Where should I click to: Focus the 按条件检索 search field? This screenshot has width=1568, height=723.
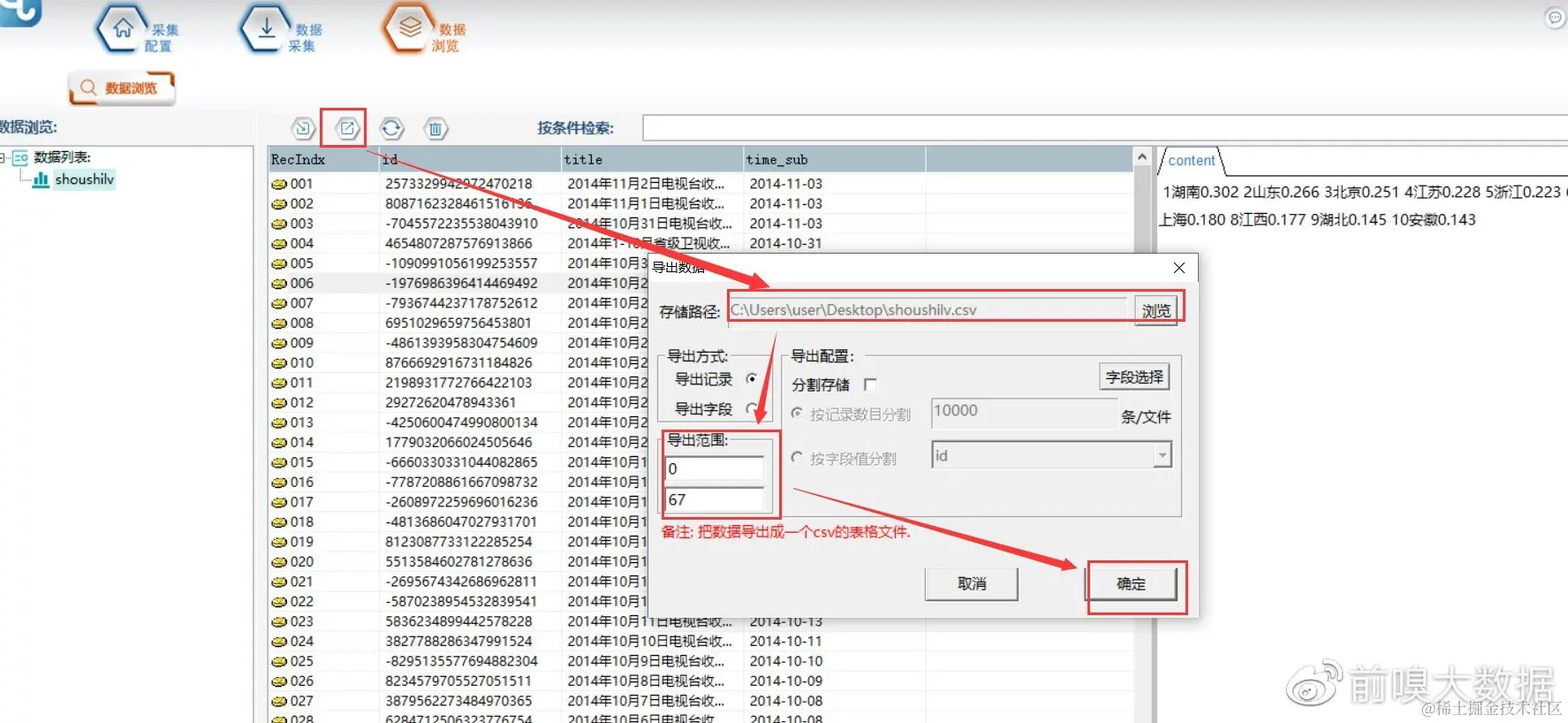pyautogui.click(x=1104, y=128)
